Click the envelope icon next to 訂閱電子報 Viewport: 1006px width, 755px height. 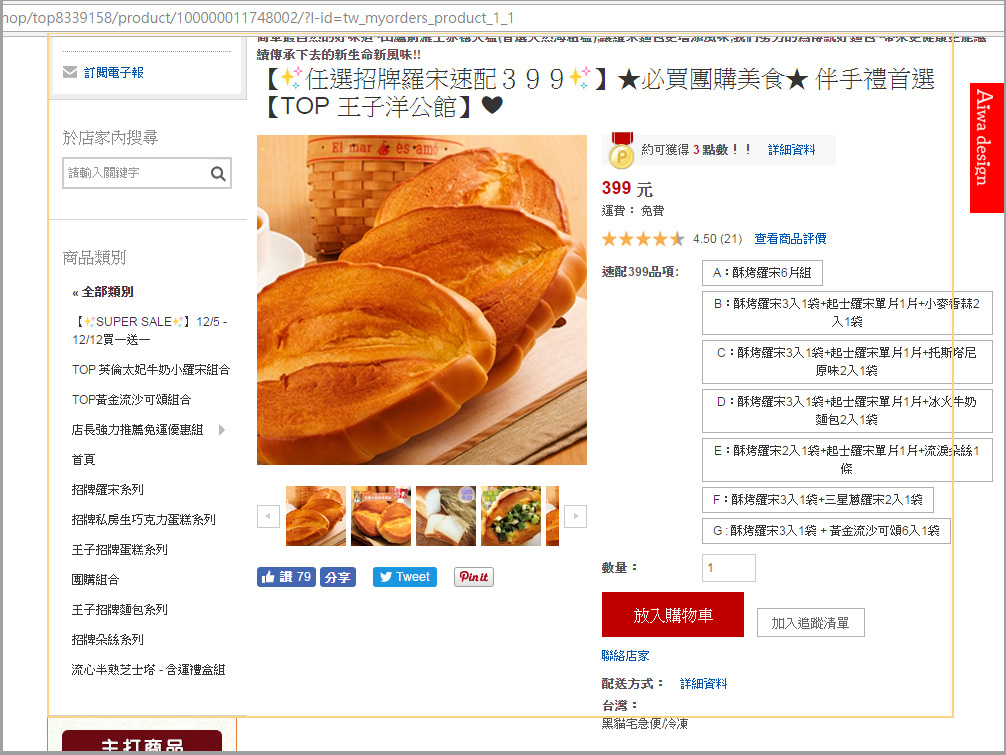(70, 72)
